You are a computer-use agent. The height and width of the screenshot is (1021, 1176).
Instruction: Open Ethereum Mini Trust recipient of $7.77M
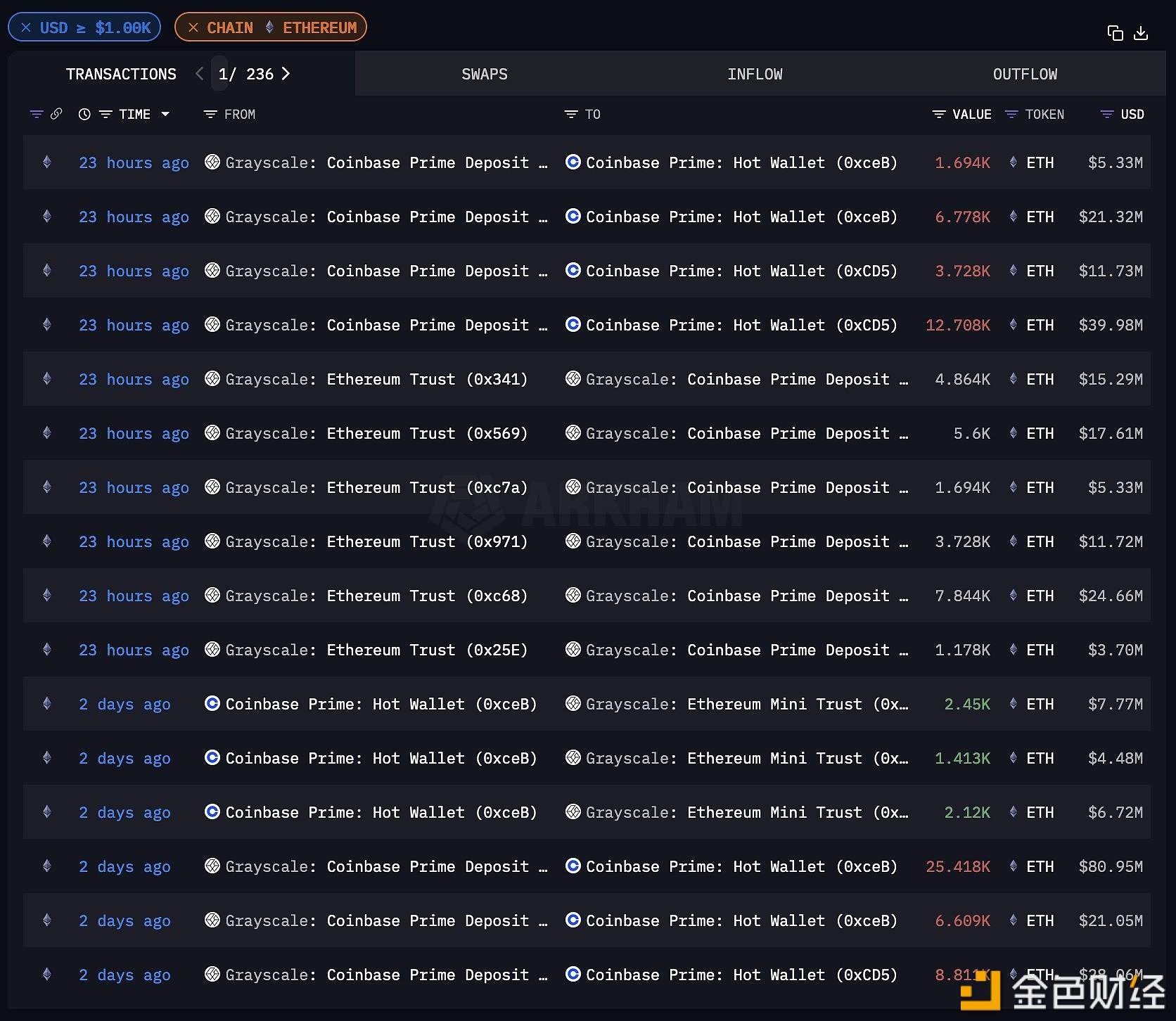[798, 704]
